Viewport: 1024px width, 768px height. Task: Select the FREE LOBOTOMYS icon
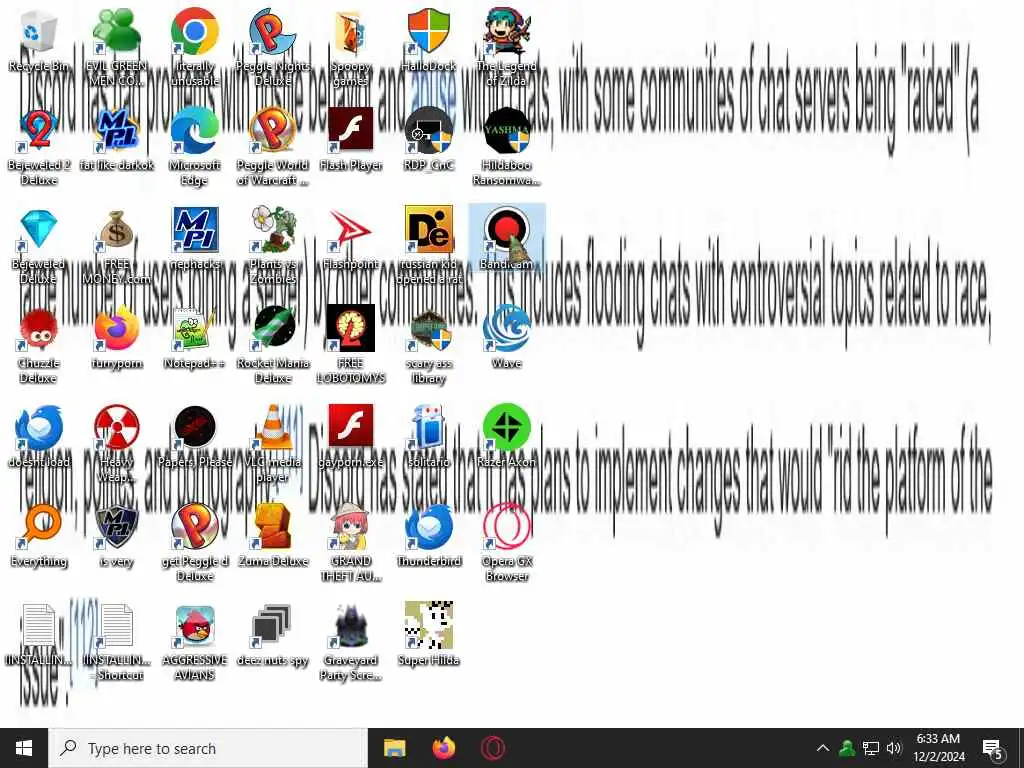pos(351,329)
